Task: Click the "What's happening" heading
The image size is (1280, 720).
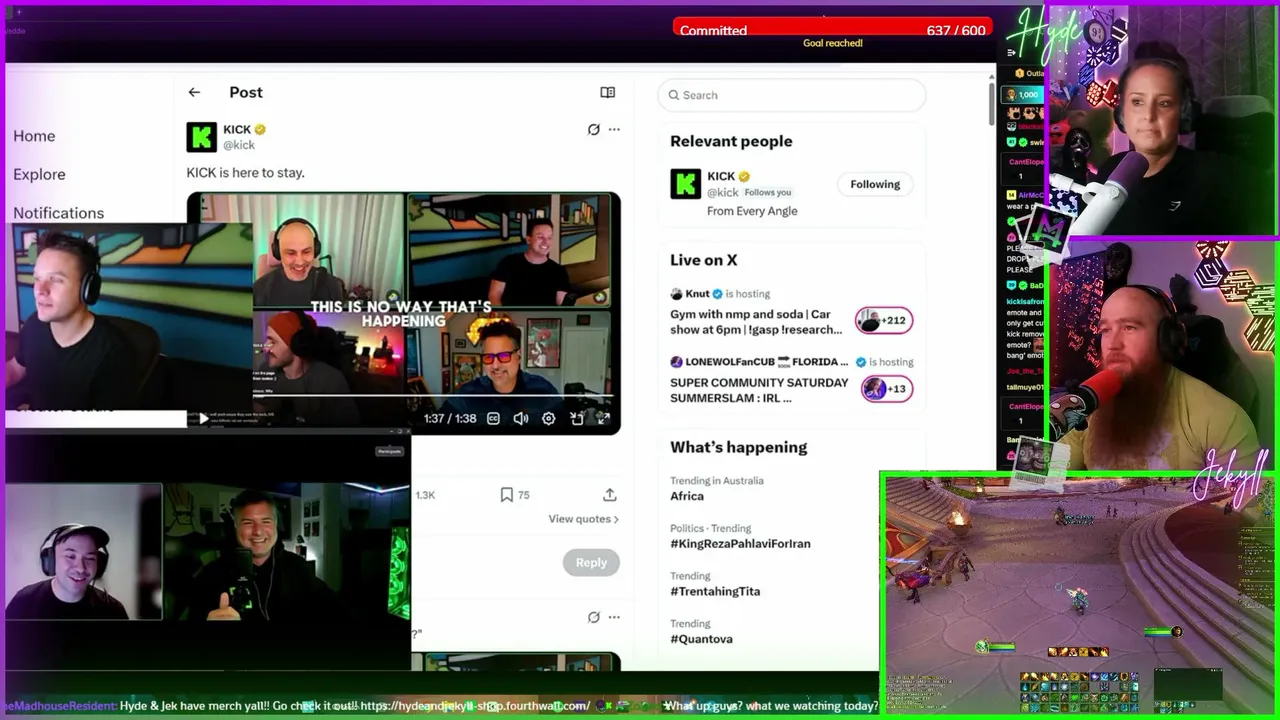Action: click(x=739, y=447)
